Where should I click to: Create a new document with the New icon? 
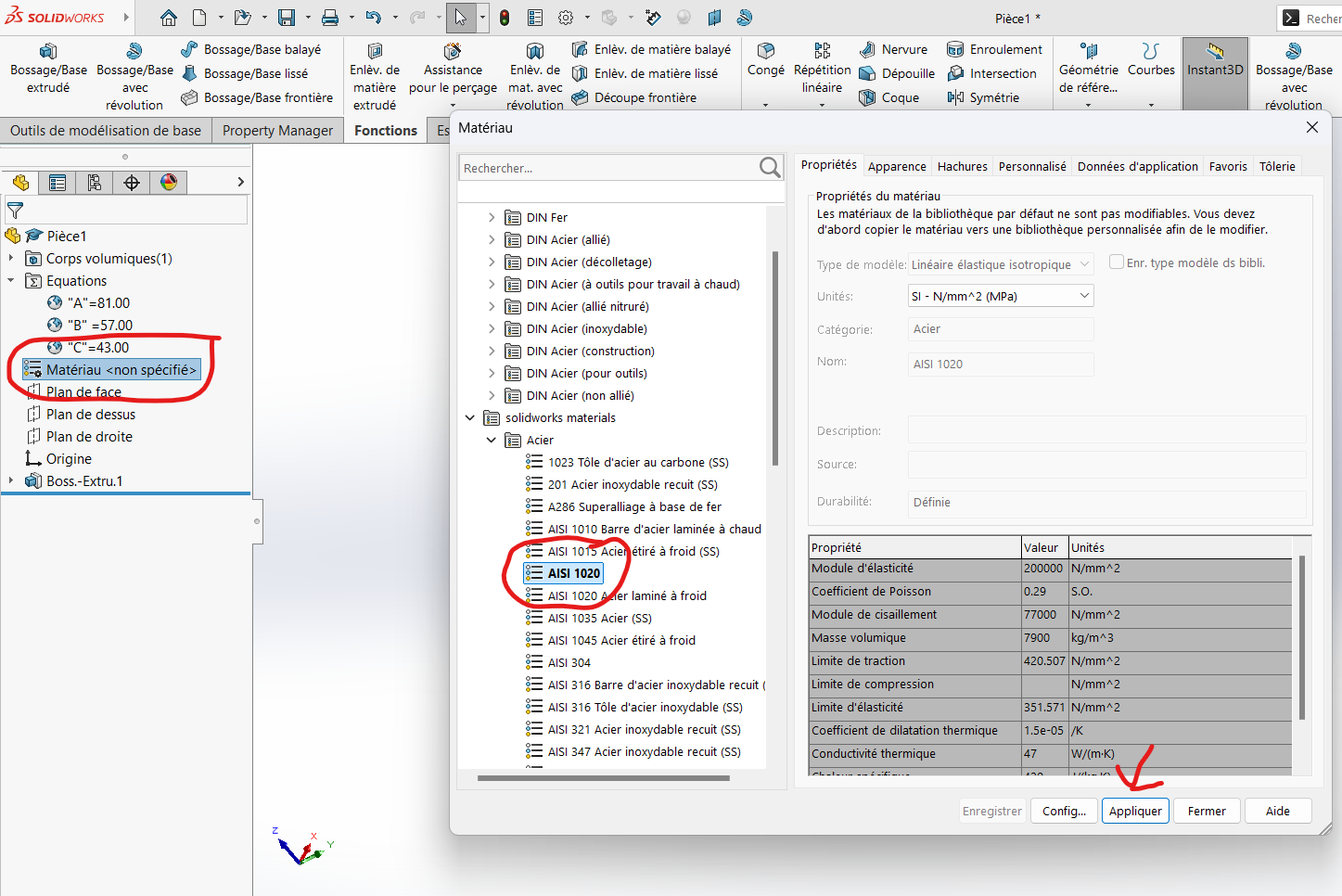coord(199,18)
